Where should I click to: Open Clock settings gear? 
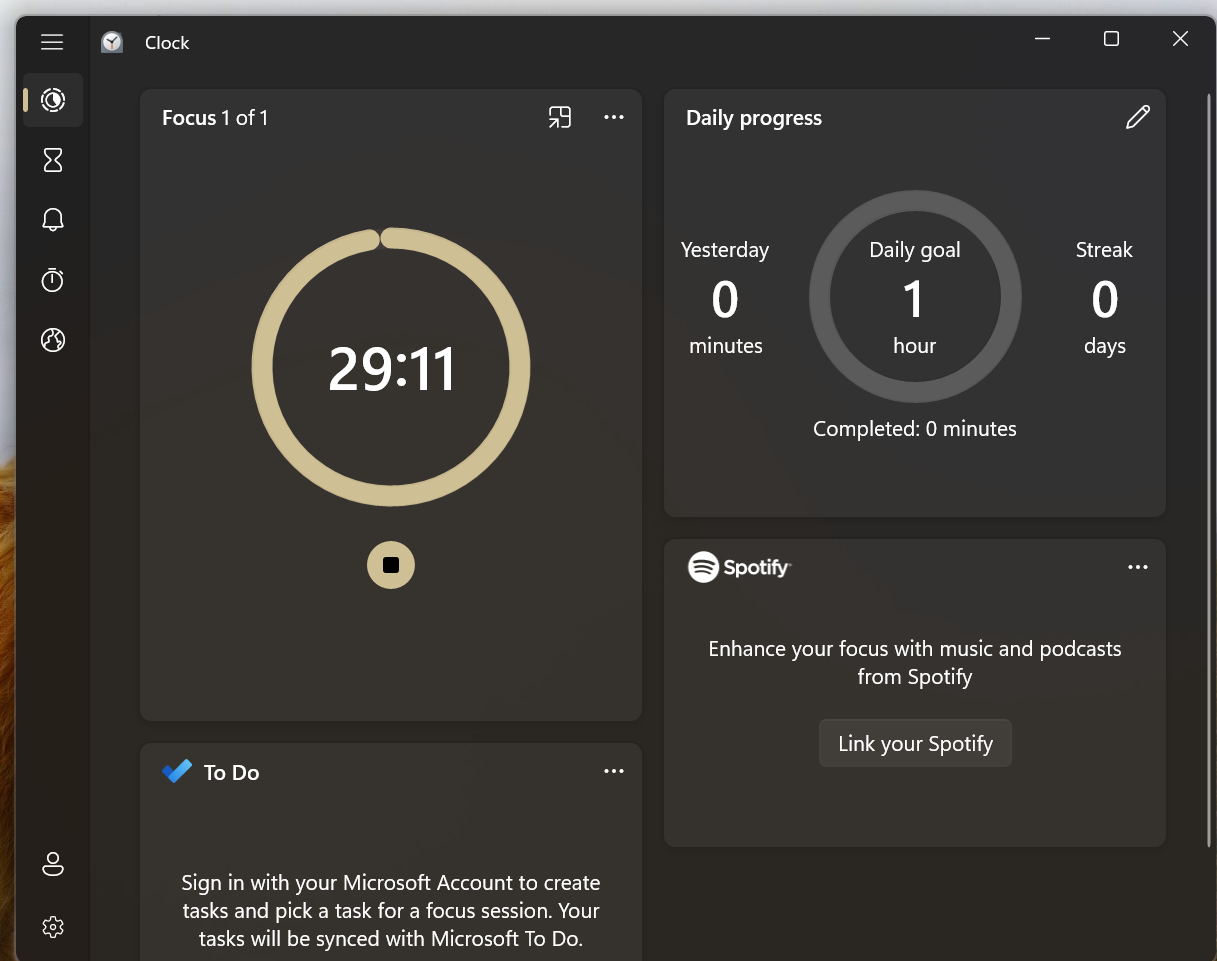pos(53,927)
